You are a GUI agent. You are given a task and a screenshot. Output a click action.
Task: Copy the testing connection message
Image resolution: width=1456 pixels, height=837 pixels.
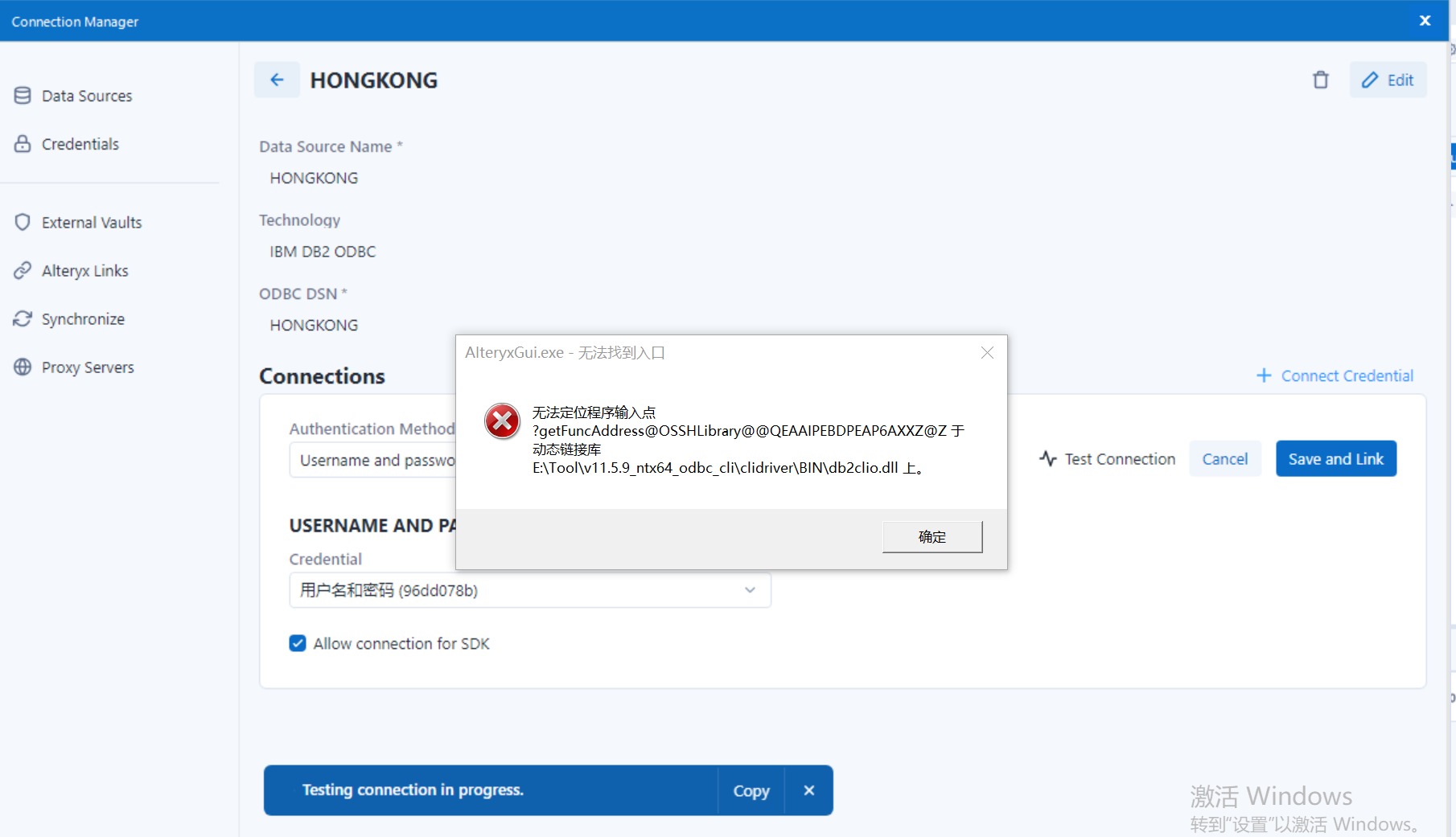(750, 790)
